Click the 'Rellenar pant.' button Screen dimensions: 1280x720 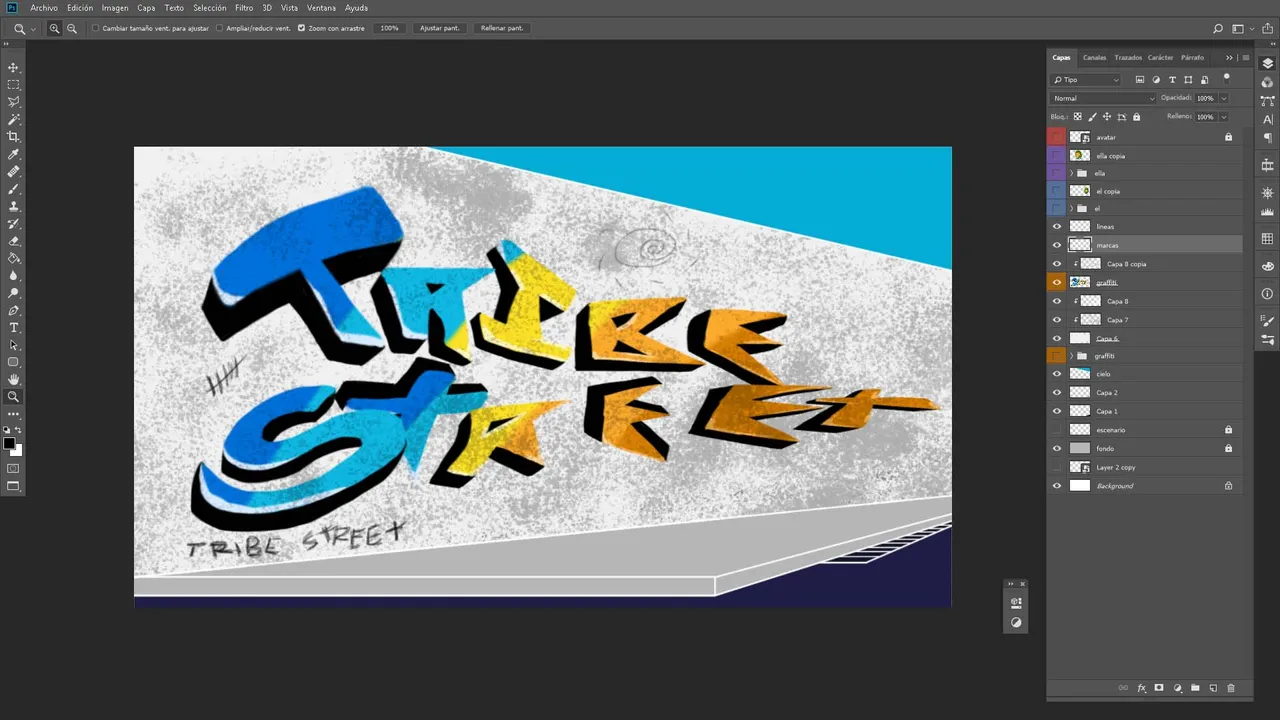(x=502, y=28)
